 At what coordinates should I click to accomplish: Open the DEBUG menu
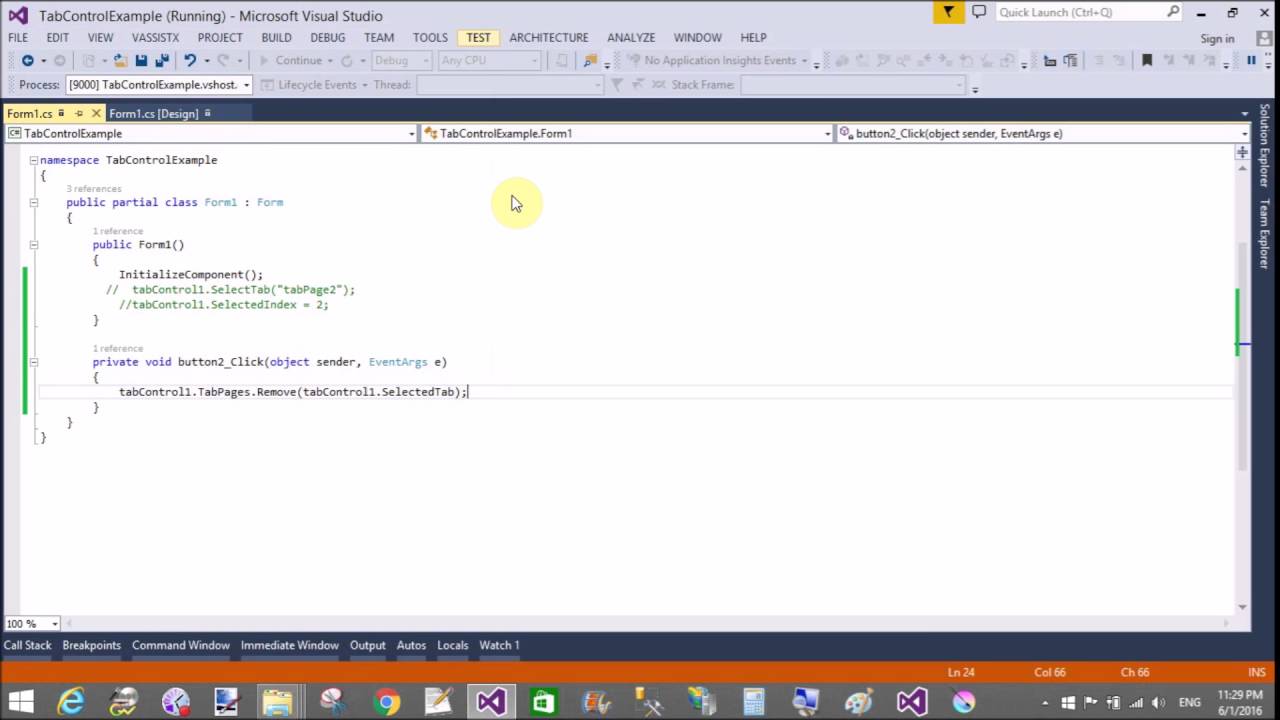pos(328,38)
